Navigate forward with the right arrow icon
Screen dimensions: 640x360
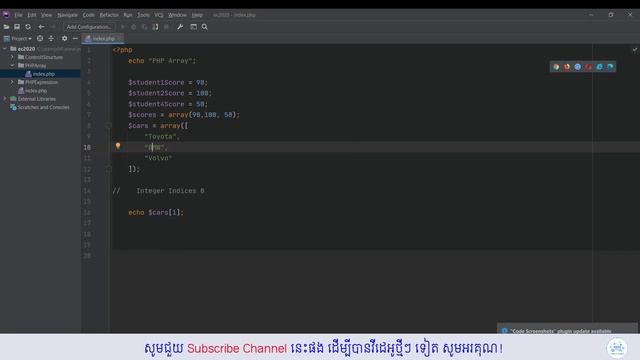53,27
